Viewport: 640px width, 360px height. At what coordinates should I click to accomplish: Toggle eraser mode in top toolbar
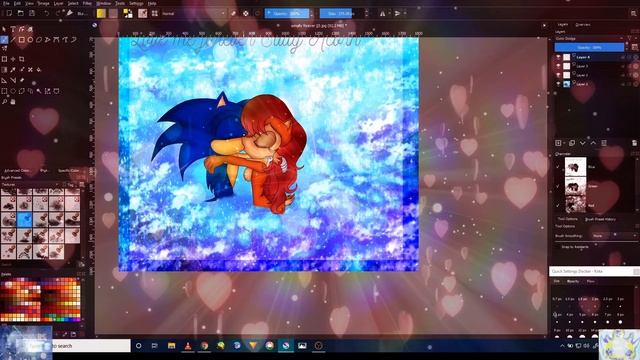click(x=233, y=13)
